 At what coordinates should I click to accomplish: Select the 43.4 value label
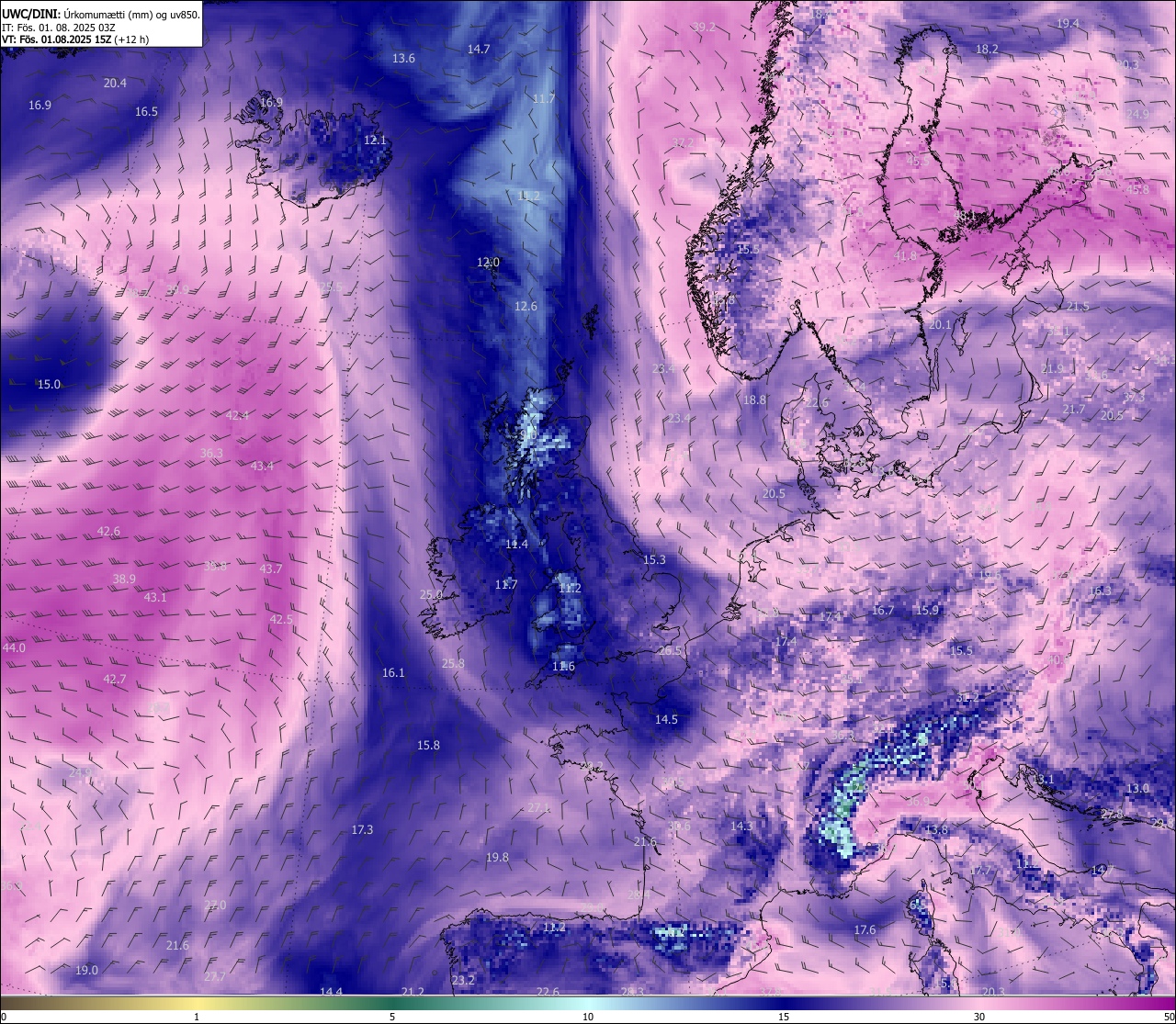click(x=262, y=466)
